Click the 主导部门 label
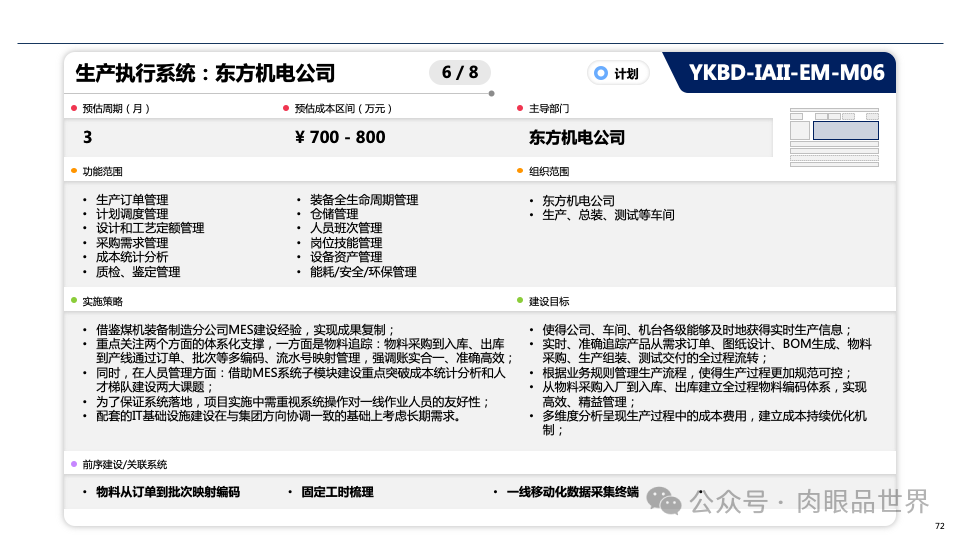 click(549, 109)
